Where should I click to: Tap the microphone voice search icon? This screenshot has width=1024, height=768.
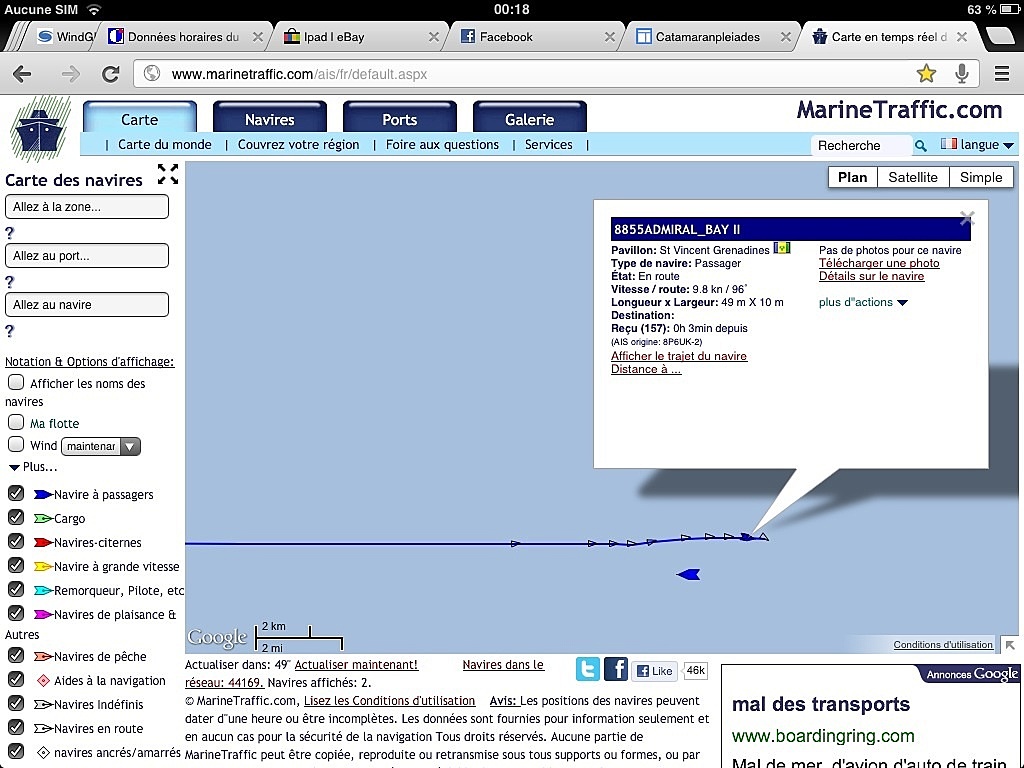click(961, 74)
